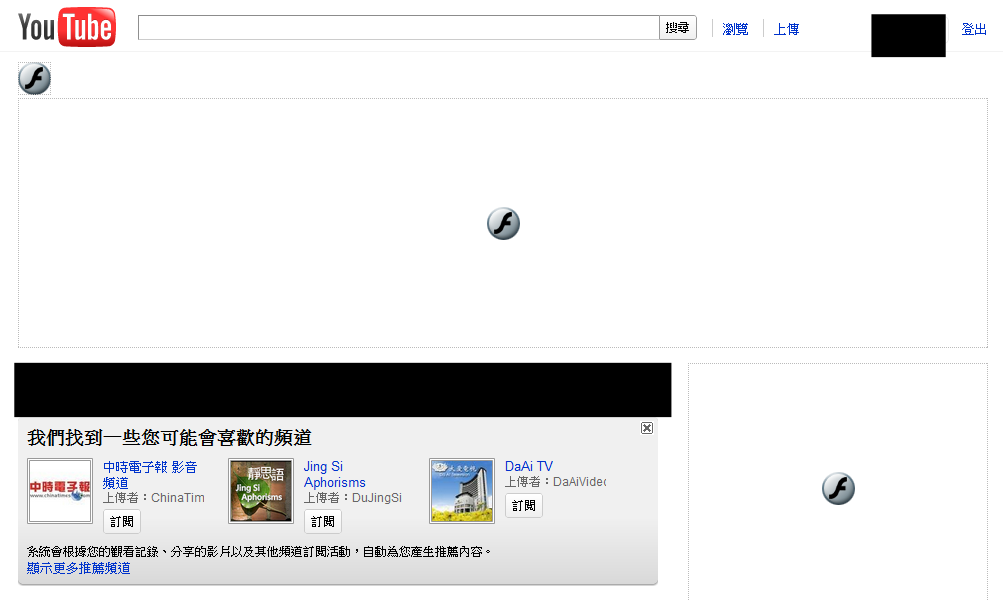
Task: Click uploader text 上傳者：DaAiVideo
Action: click(x=555, y=482)
